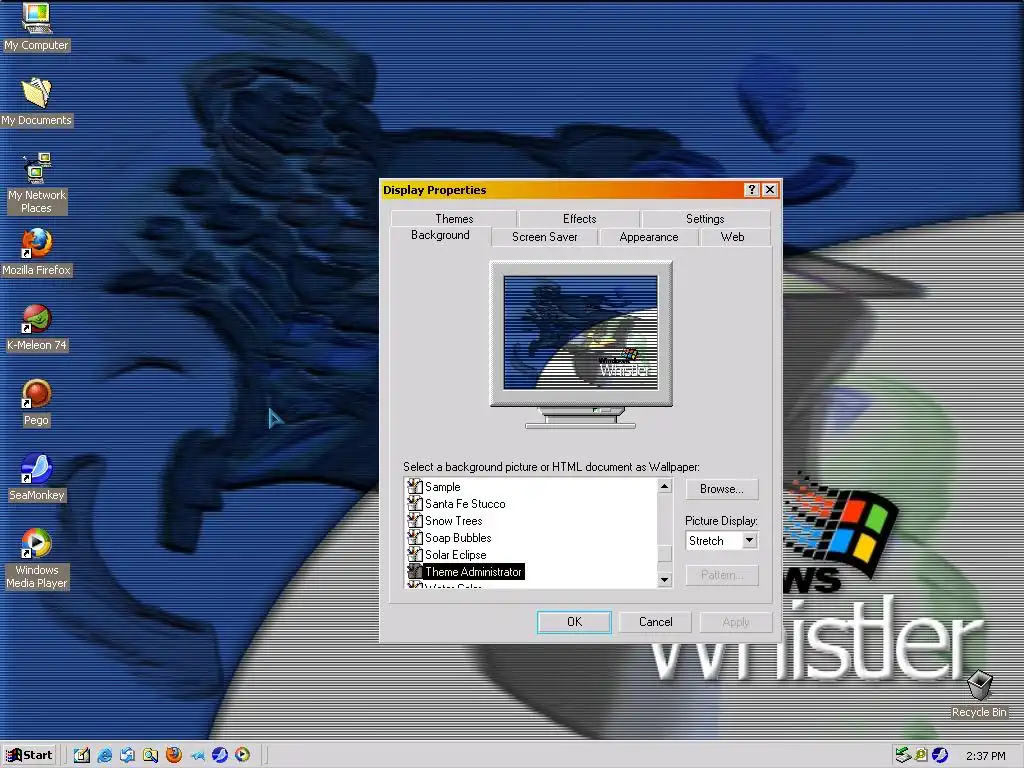Click the monitor wallpaper preview
Screen dimensions: 1024x768
pos(581,332)
